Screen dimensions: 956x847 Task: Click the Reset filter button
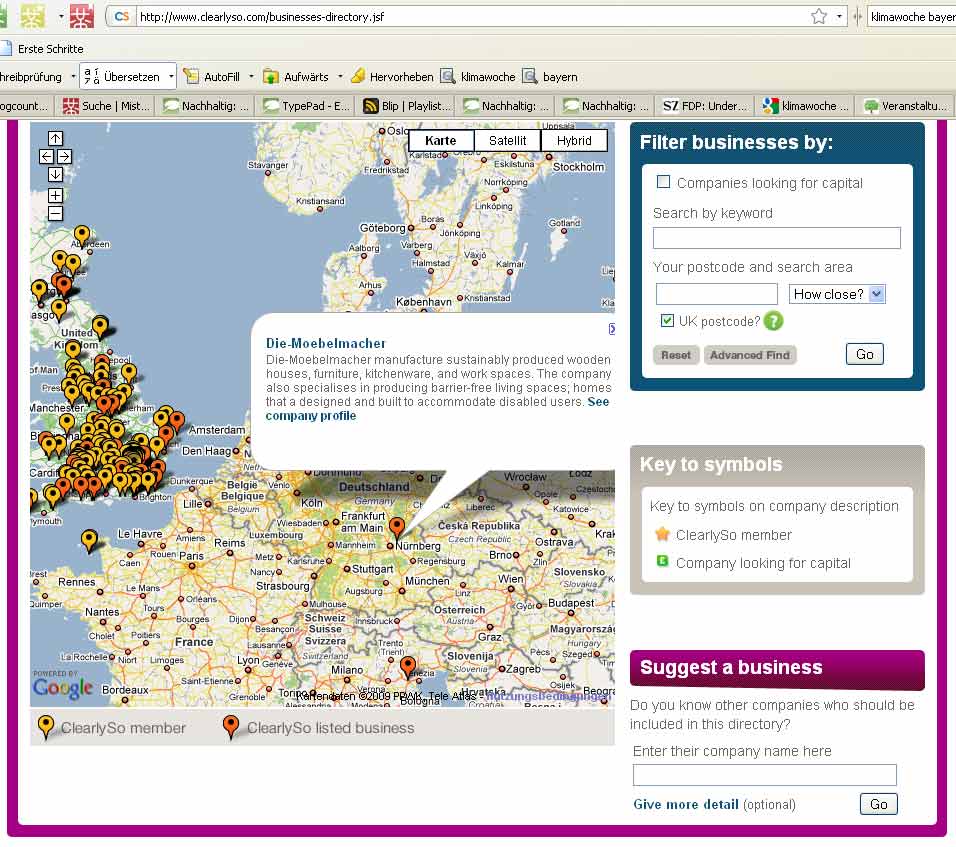click(676, 355)
